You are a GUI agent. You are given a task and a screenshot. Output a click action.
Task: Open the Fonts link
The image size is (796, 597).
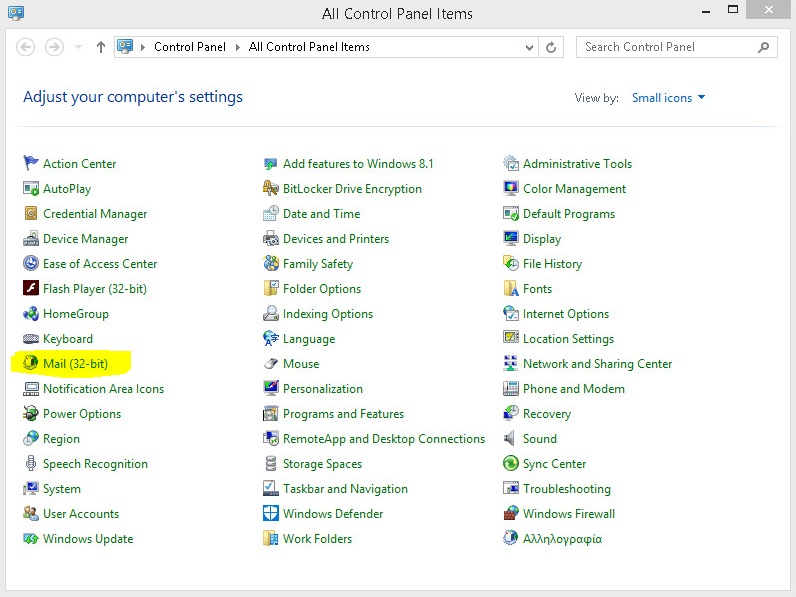tap(537, 288)
